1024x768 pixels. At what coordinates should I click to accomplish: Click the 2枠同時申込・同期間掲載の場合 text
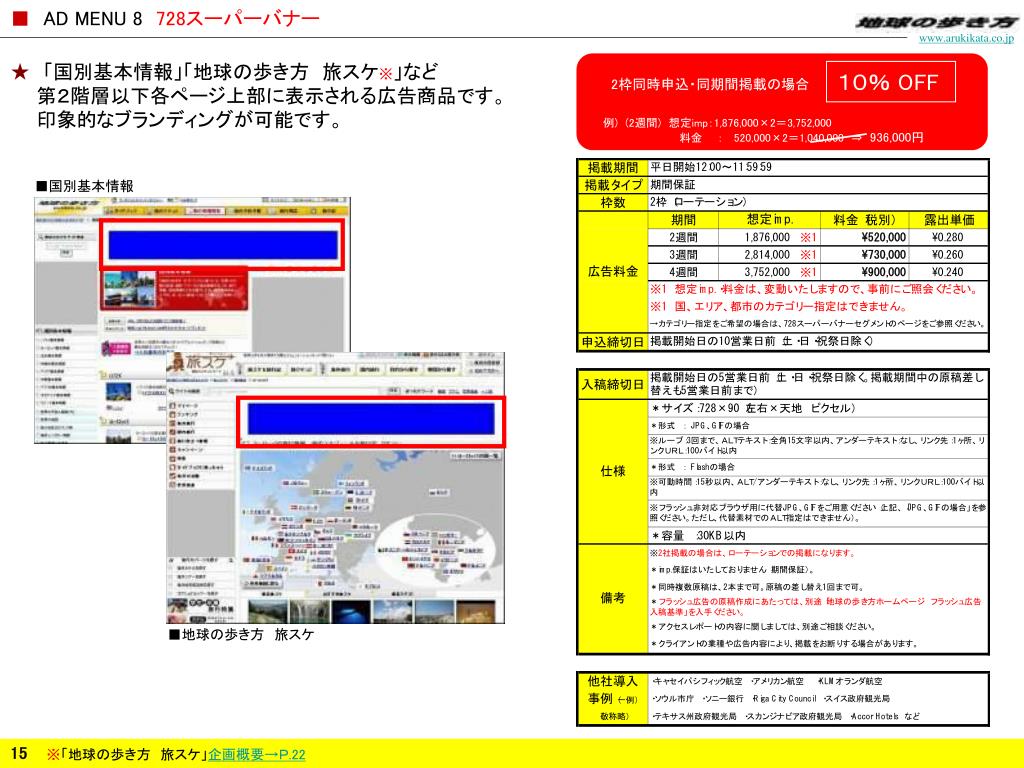[x=709, y=84]
